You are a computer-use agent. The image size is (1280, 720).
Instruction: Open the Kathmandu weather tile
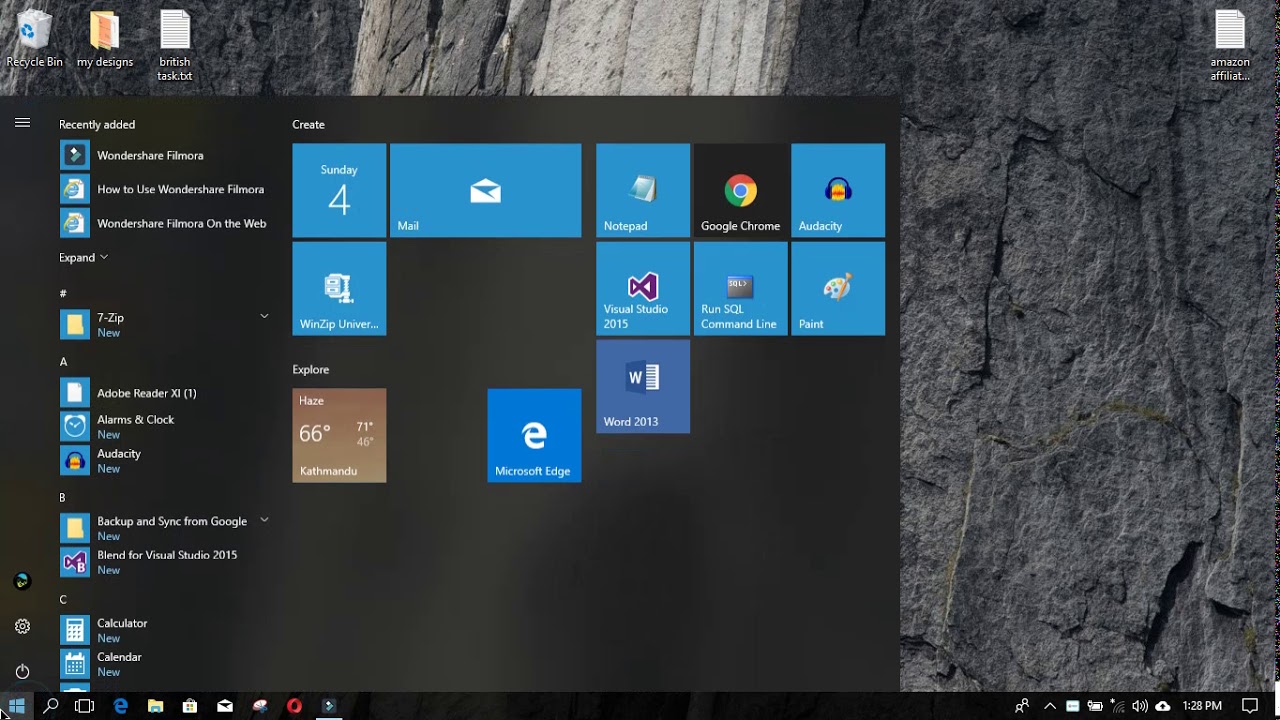click(x=339, y=435)
